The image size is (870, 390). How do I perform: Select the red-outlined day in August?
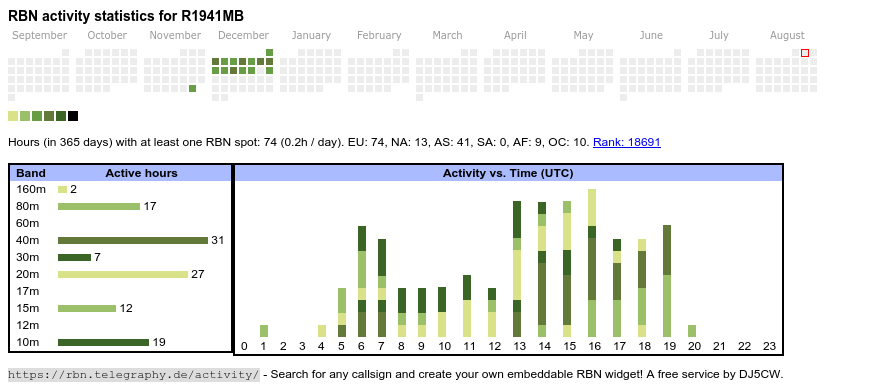click(805, 53)
